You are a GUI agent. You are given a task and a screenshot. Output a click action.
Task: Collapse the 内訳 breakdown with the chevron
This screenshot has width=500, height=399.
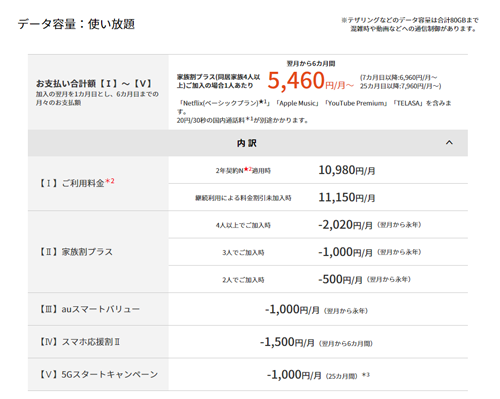pos(449,143)
